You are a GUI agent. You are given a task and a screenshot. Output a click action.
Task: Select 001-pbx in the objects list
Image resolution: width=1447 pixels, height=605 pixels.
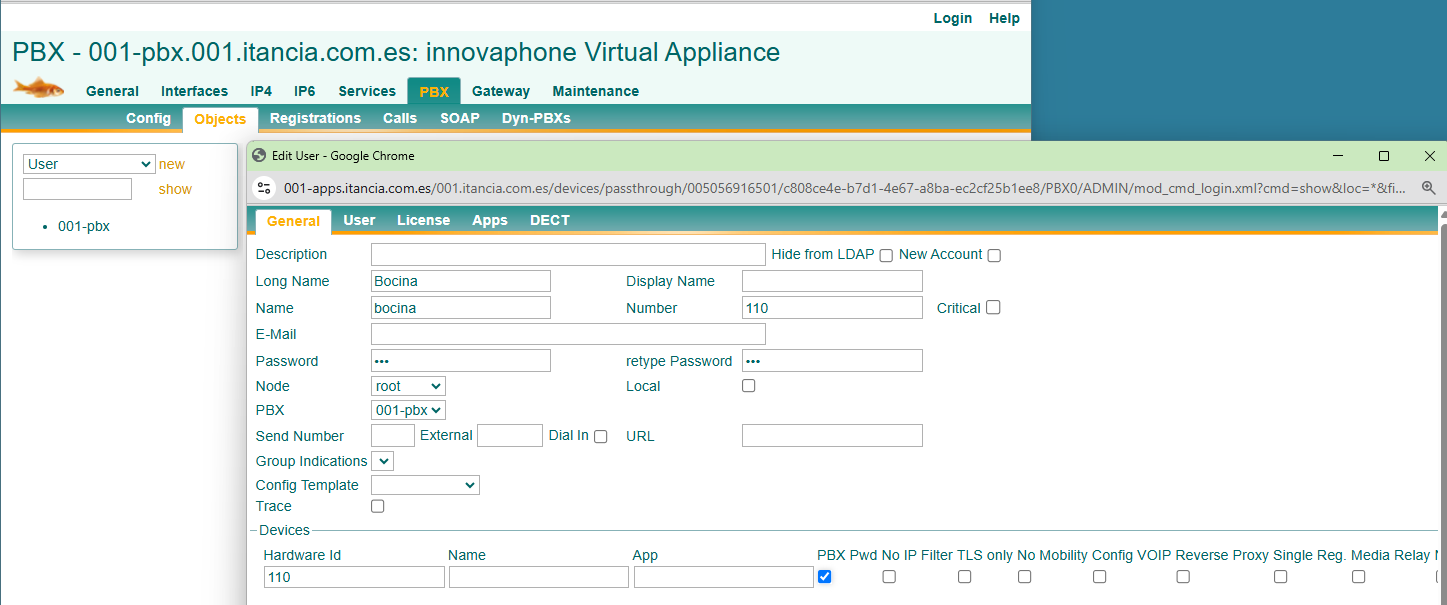pos(84,226)
